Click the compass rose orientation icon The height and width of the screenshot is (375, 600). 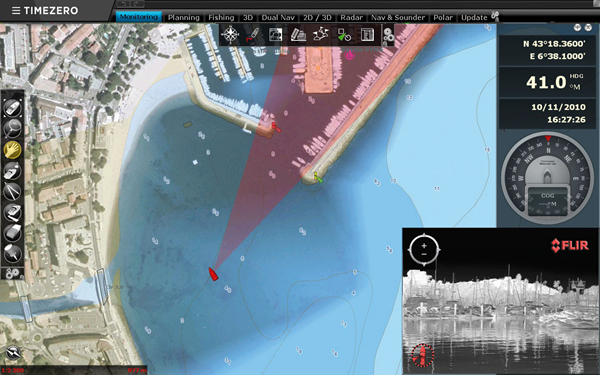click(x=230, y=34)
